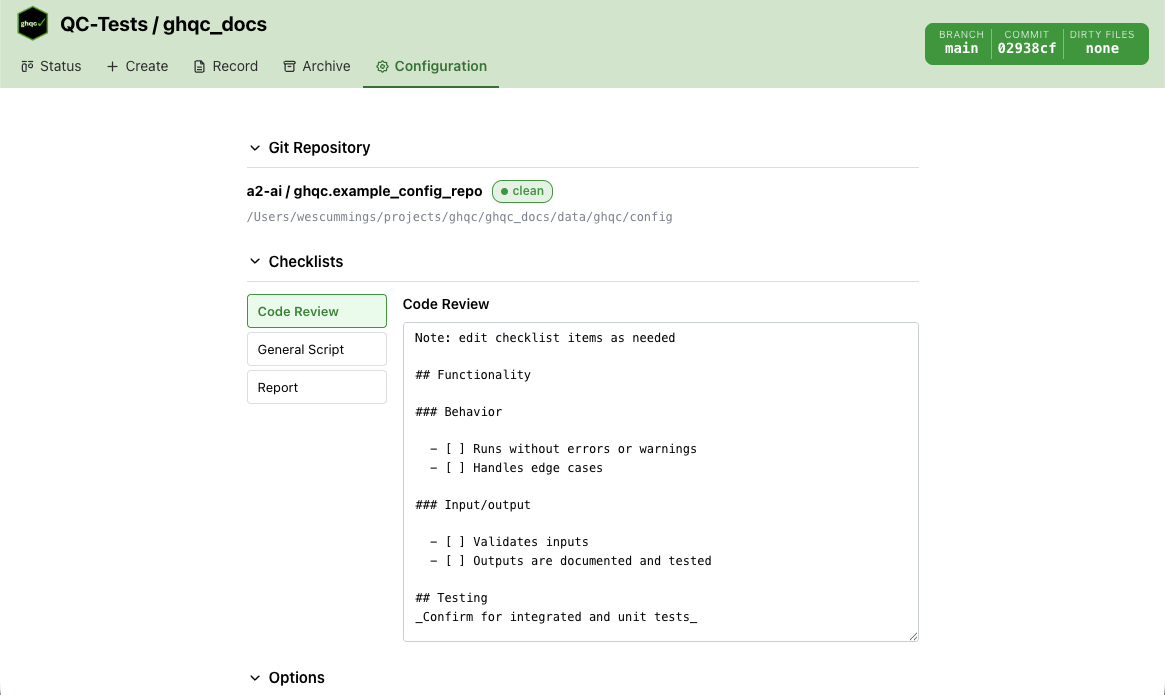Select the General Script checklist
1165x695 pixels.
click(x=316, y=349)
